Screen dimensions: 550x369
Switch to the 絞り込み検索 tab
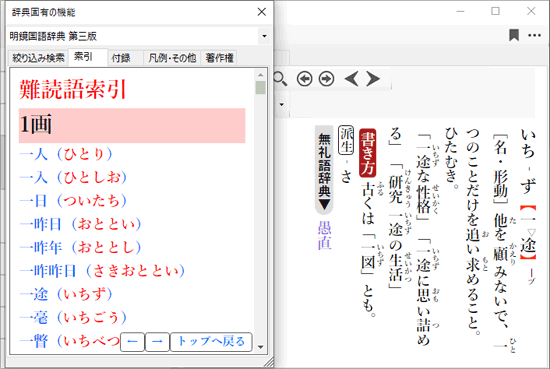[x=38, y=58]
